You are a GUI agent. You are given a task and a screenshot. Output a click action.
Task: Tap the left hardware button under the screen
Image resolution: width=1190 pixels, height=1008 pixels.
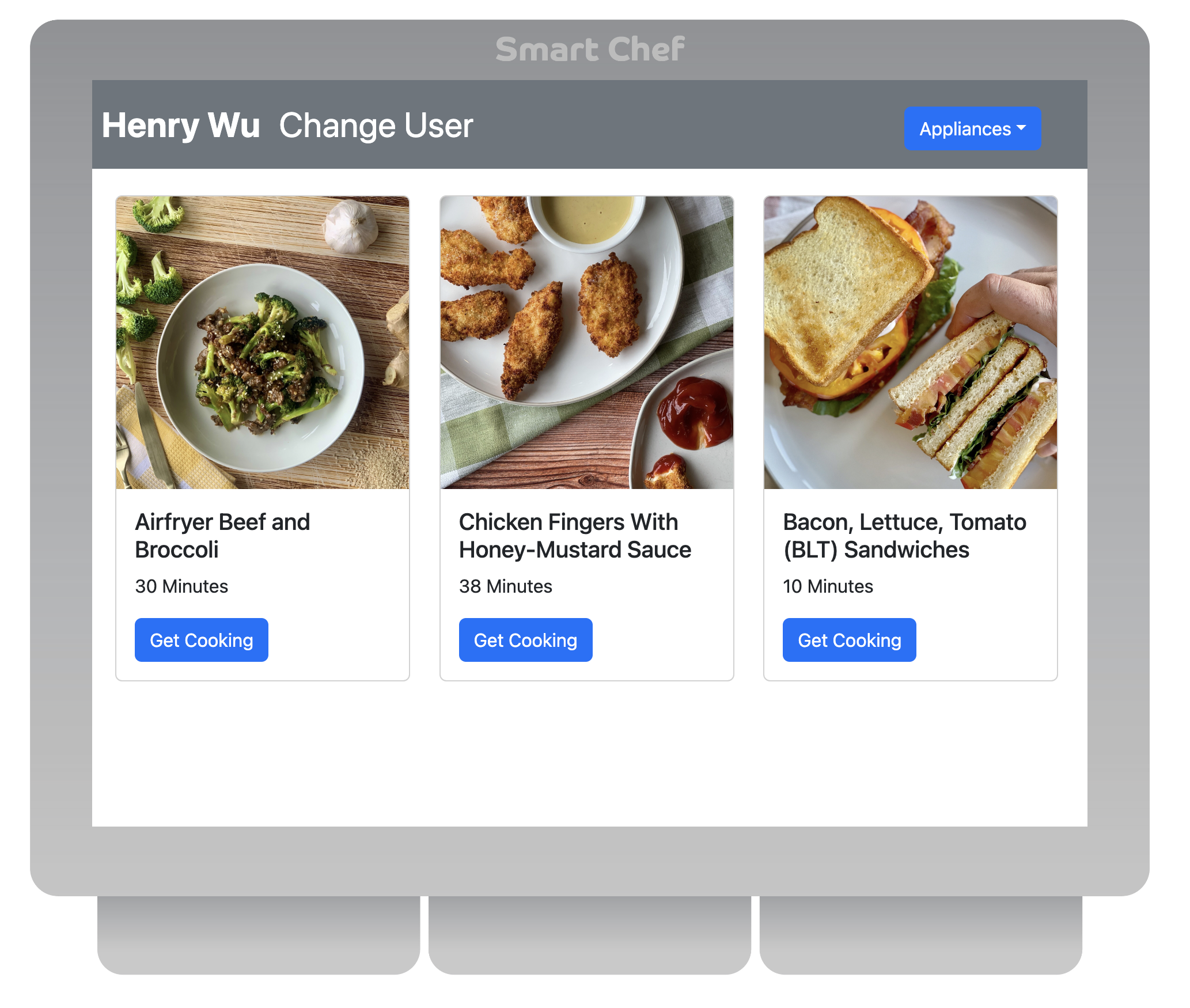coord(259,934)
